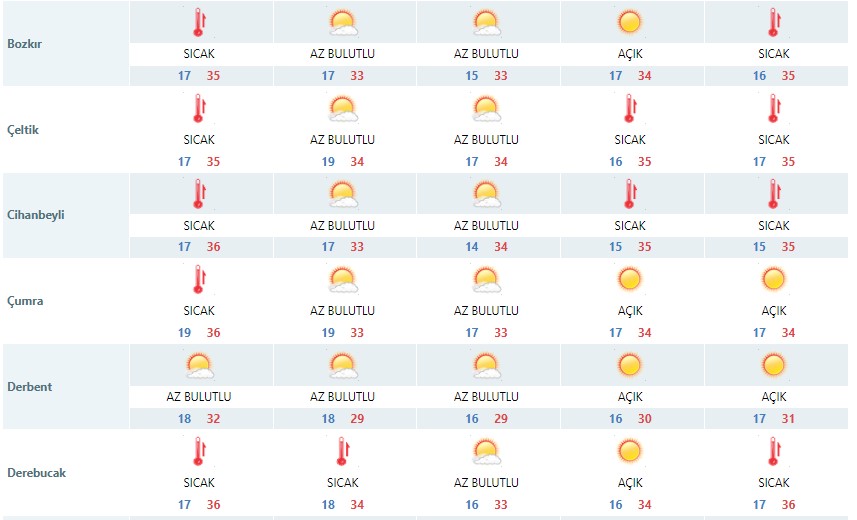Click Derbent's first-day partly cloudy icon
The height and width of the screenshot is (520, 857).
(x=199, y=365)
